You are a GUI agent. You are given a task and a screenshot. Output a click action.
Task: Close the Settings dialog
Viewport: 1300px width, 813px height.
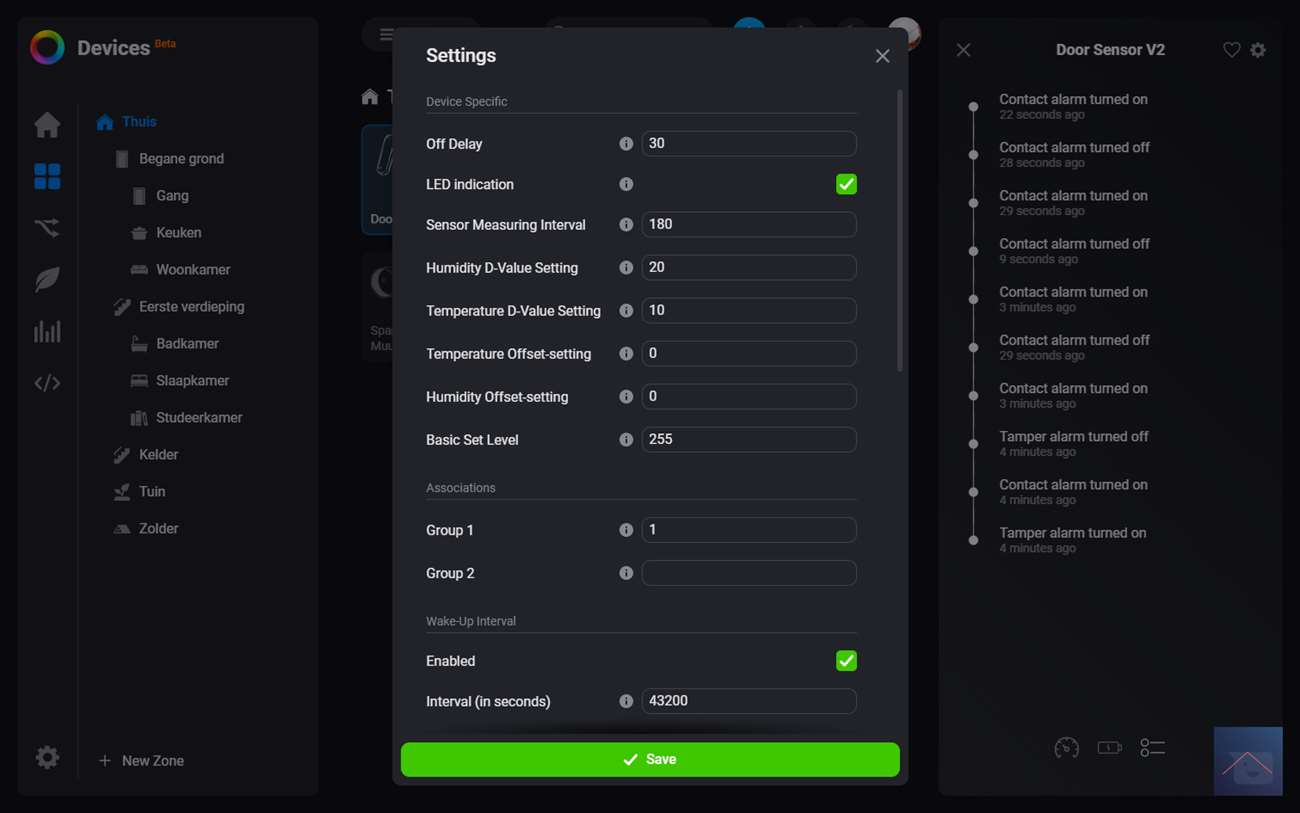[x=882, y=56]
